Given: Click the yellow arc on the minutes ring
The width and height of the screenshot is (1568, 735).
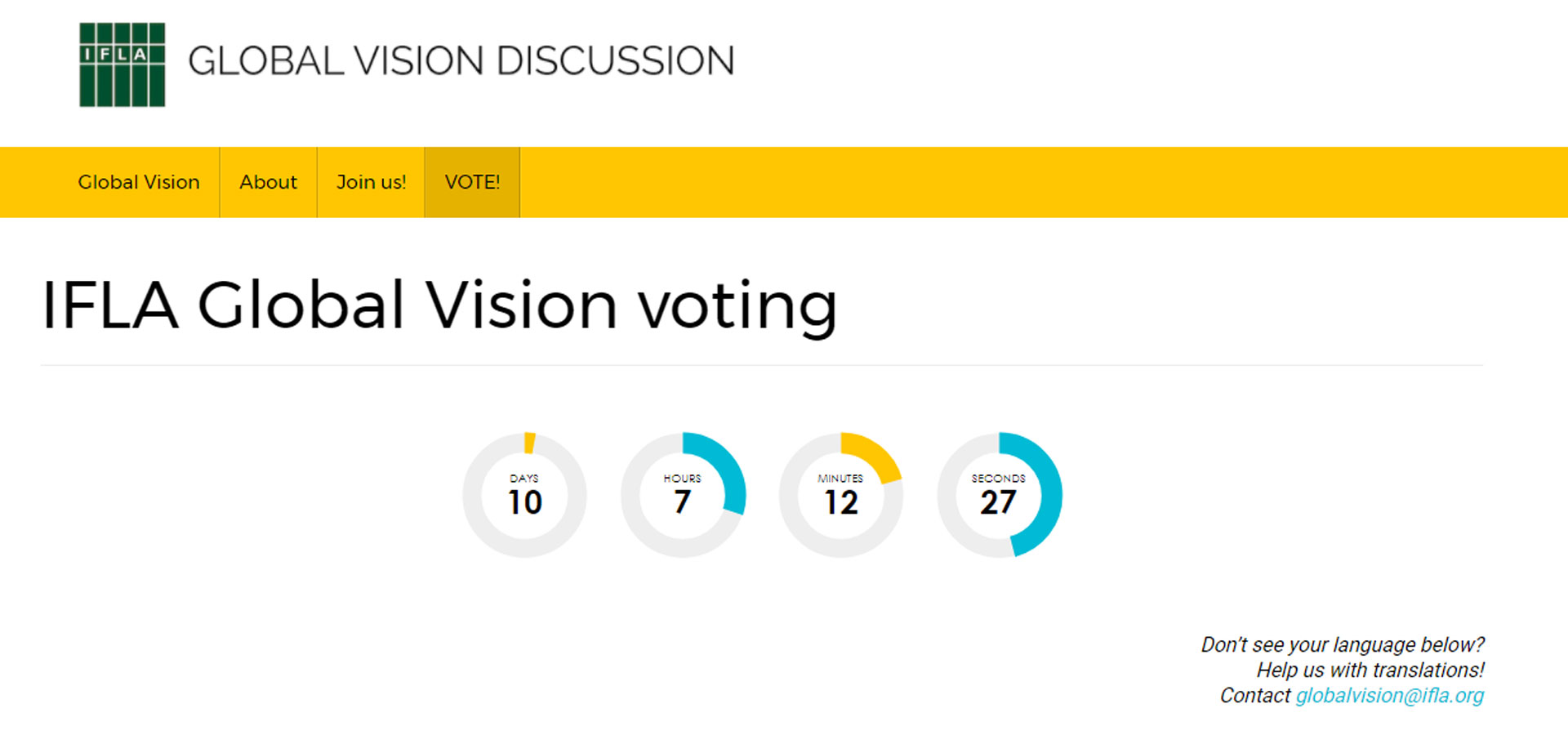Looking at the screenshot, I should coord(875,454).
